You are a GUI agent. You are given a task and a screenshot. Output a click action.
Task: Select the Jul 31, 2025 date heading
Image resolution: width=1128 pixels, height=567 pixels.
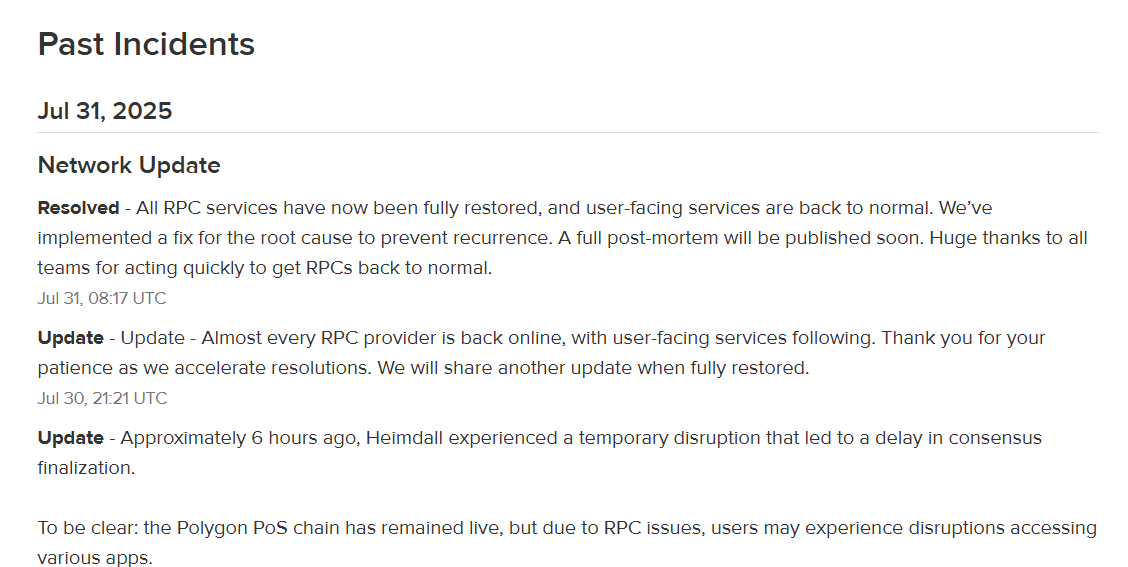(105, 111)
